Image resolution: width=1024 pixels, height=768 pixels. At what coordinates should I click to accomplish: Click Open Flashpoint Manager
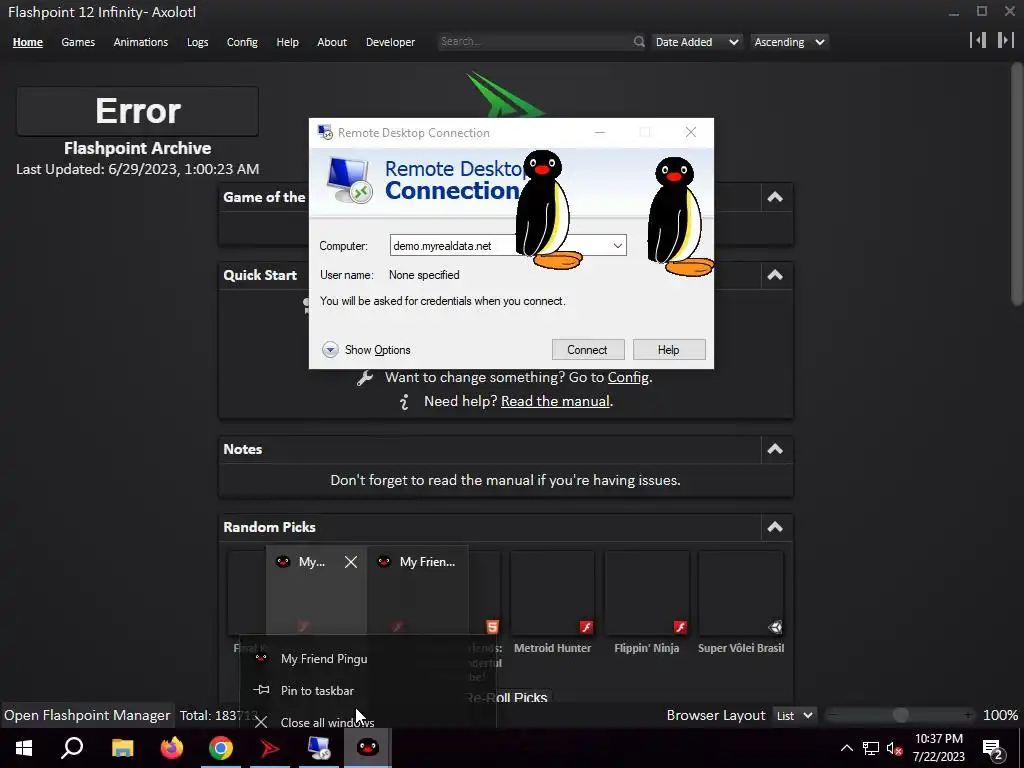click(87, 715)
